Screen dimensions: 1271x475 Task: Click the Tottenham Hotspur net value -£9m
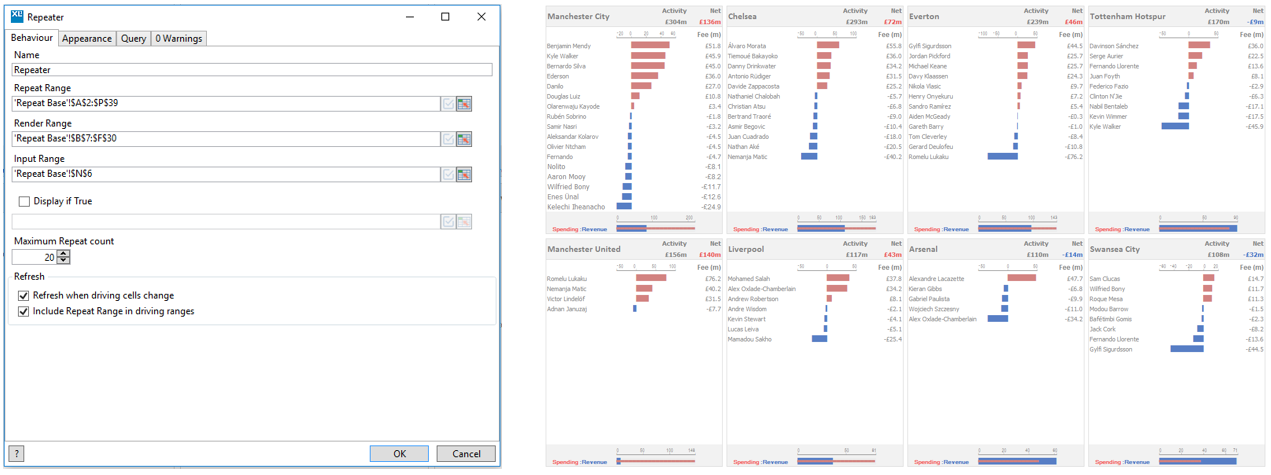[1254, 21]
